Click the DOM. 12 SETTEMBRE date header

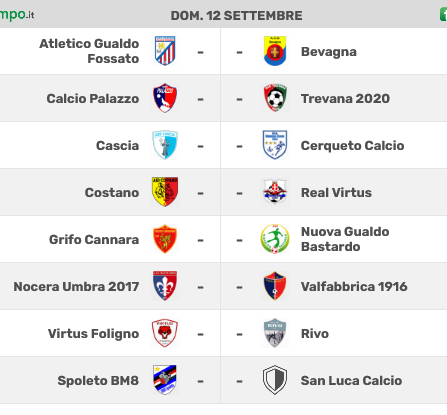pos(237,16)
